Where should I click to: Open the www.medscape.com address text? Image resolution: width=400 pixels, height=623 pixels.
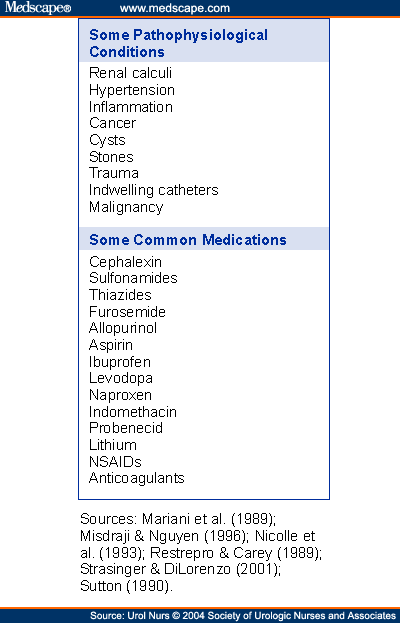[175, 8]
